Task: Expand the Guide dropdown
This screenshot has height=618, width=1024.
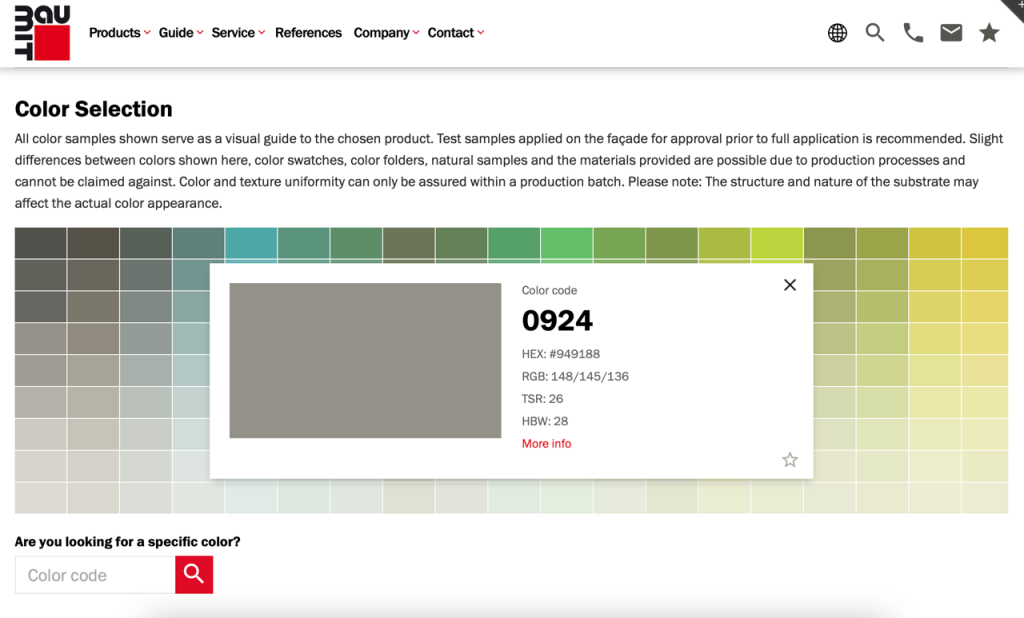Action: [x=180, y=33]
